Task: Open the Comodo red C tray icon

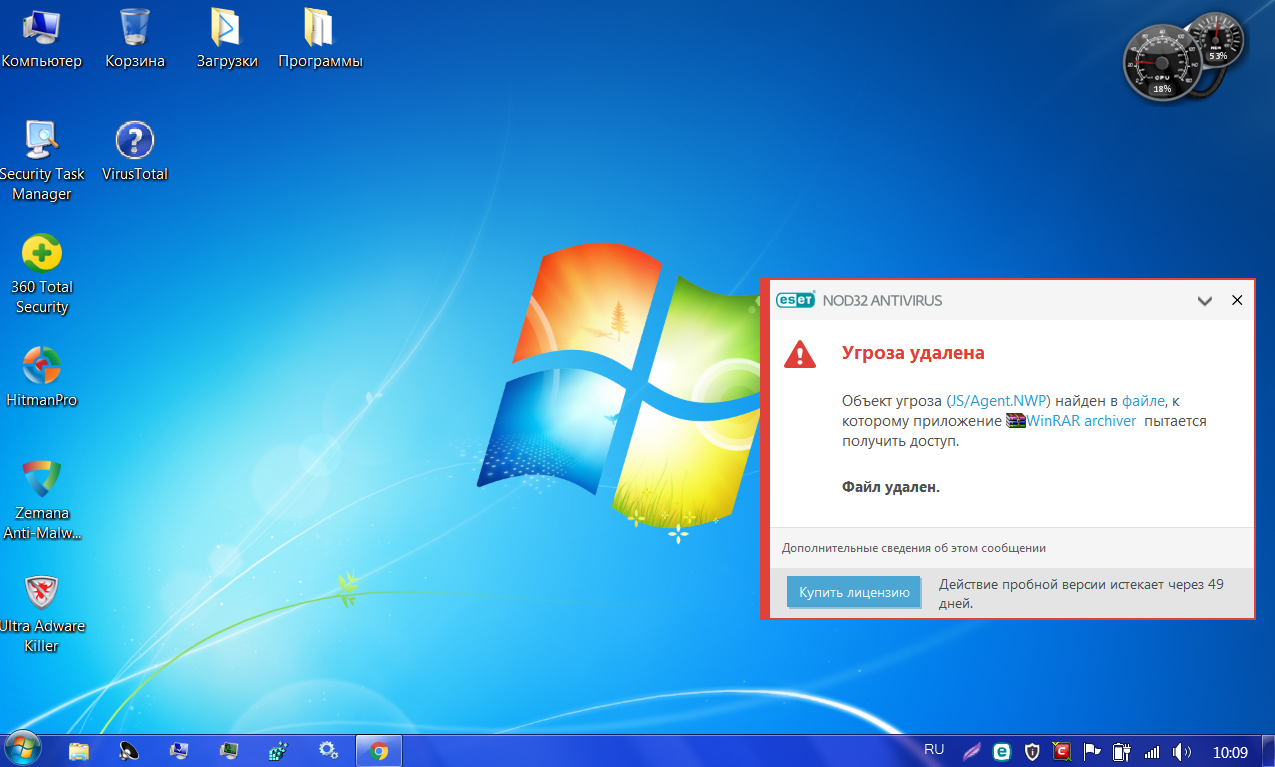Action: point(1063,751)
